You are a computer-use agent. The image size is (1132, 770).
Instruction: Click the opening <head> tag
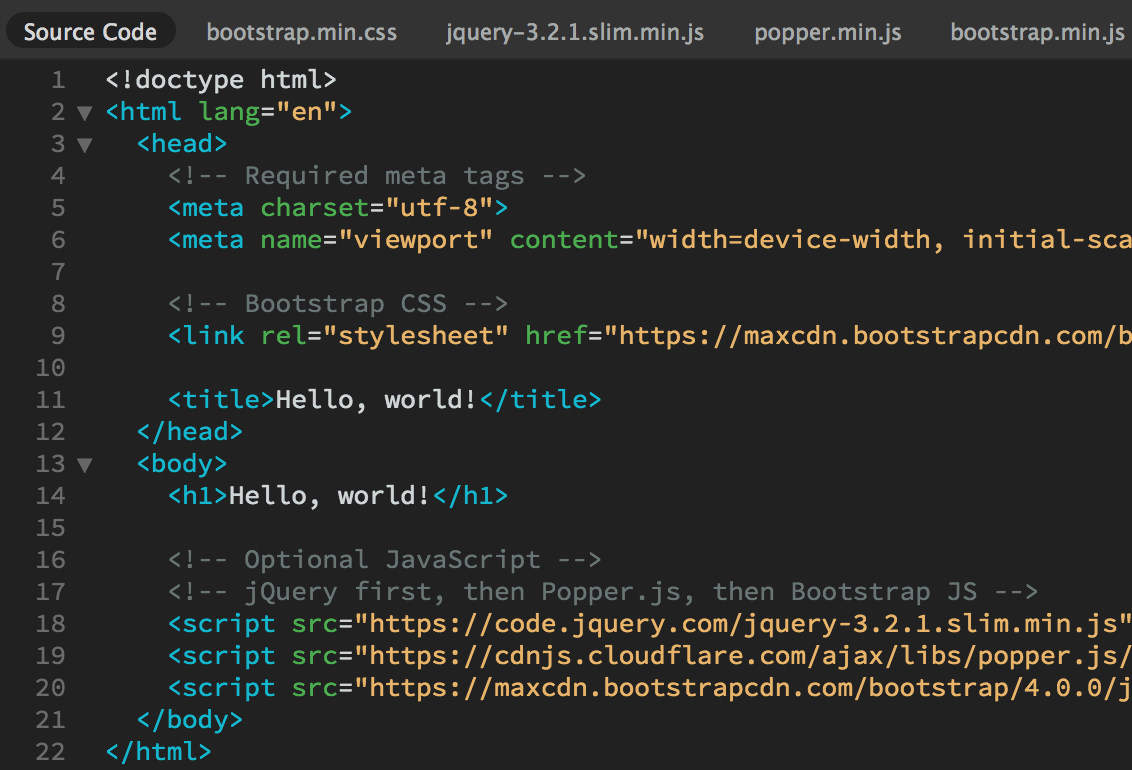182,144
